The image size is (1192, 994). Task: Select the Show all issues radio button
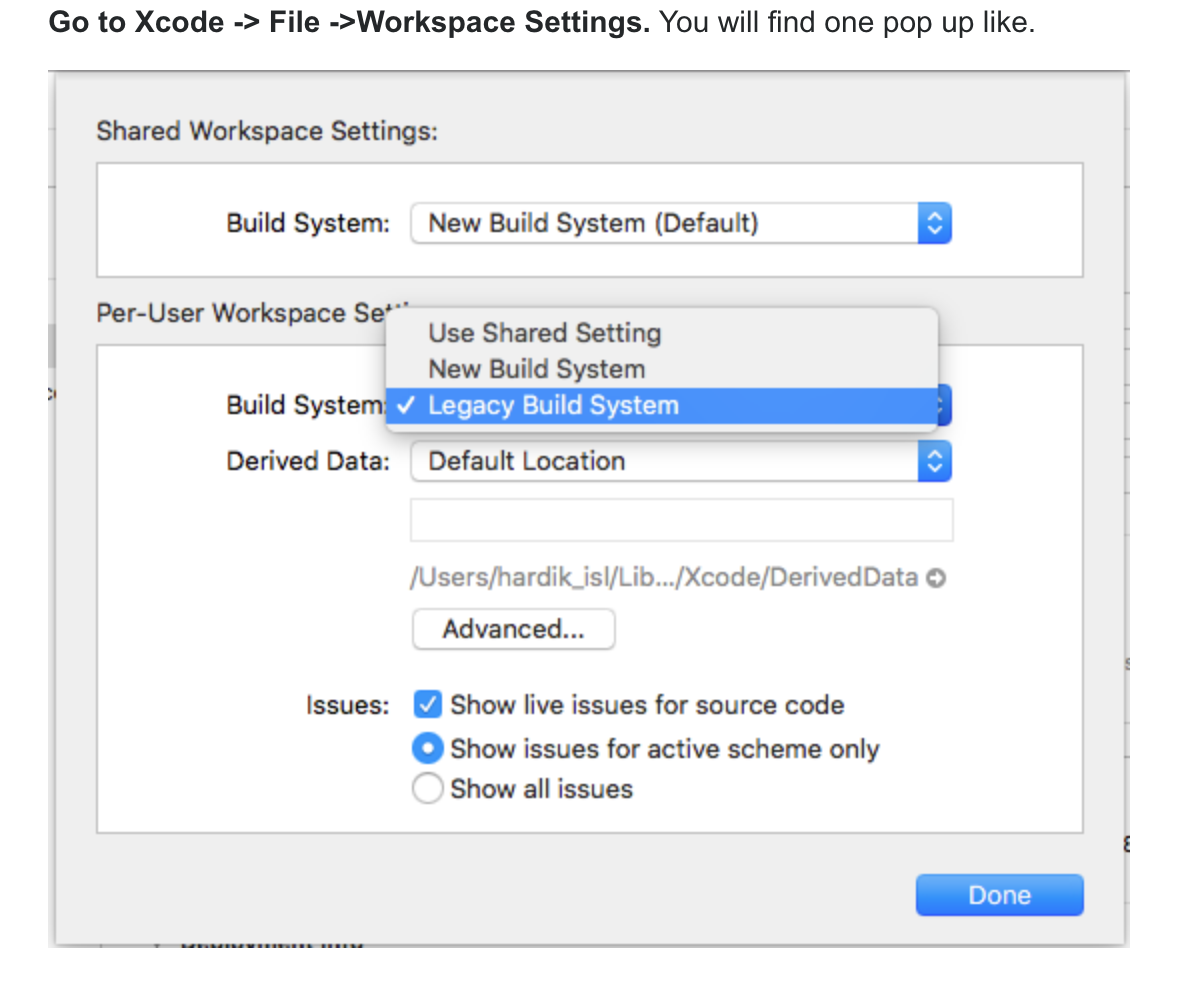pyautogui.click(x=428, y=789)
